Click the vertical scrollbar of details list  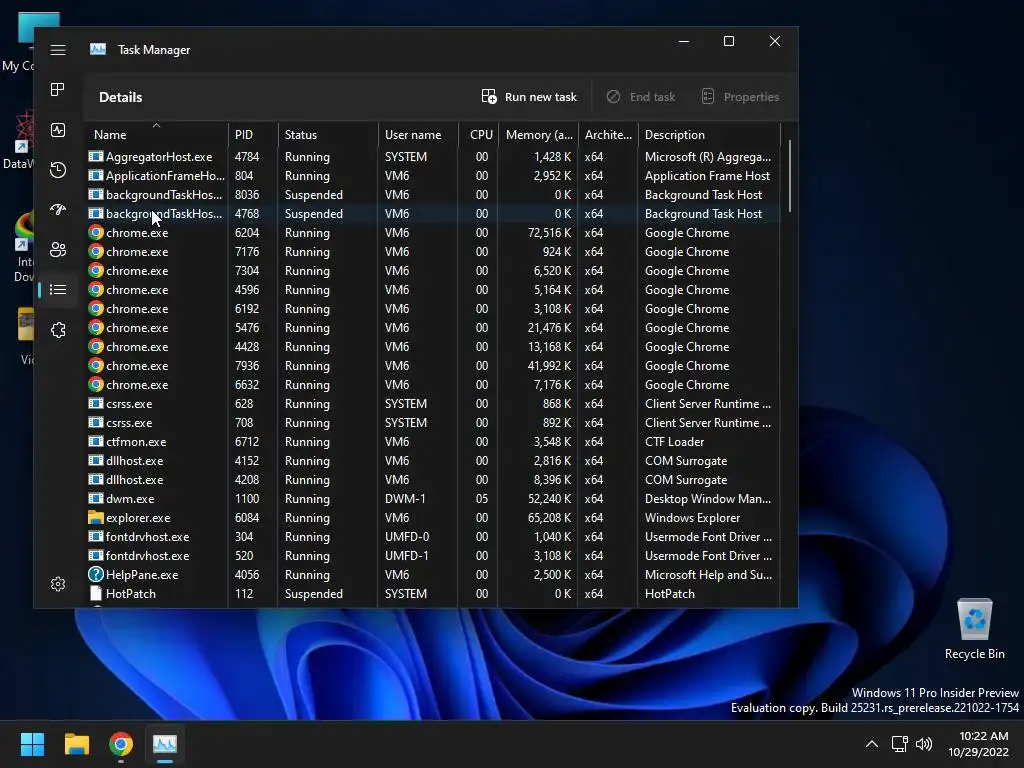click(790, 176)
